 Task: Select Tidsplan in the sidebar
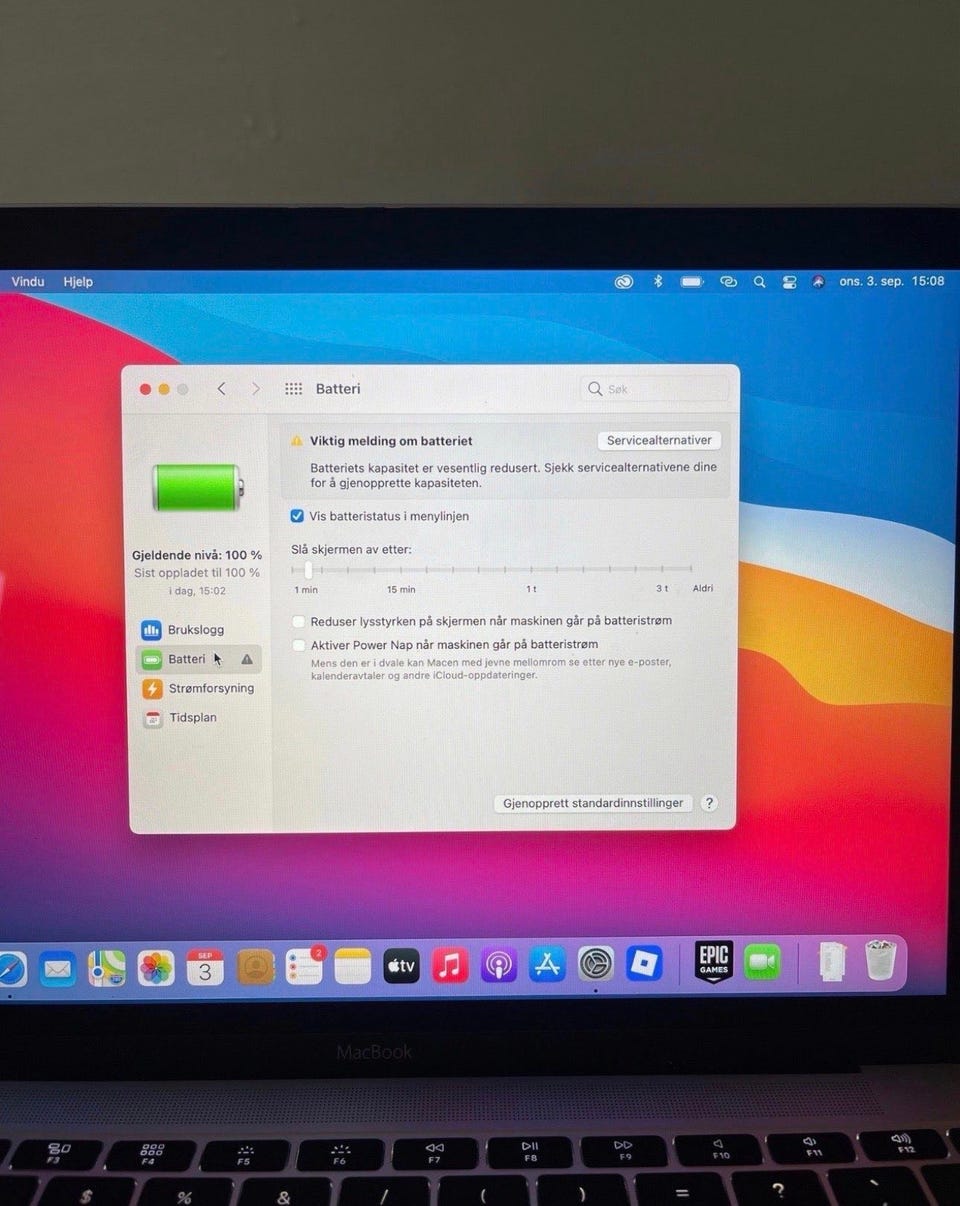[x=181, y=718]
